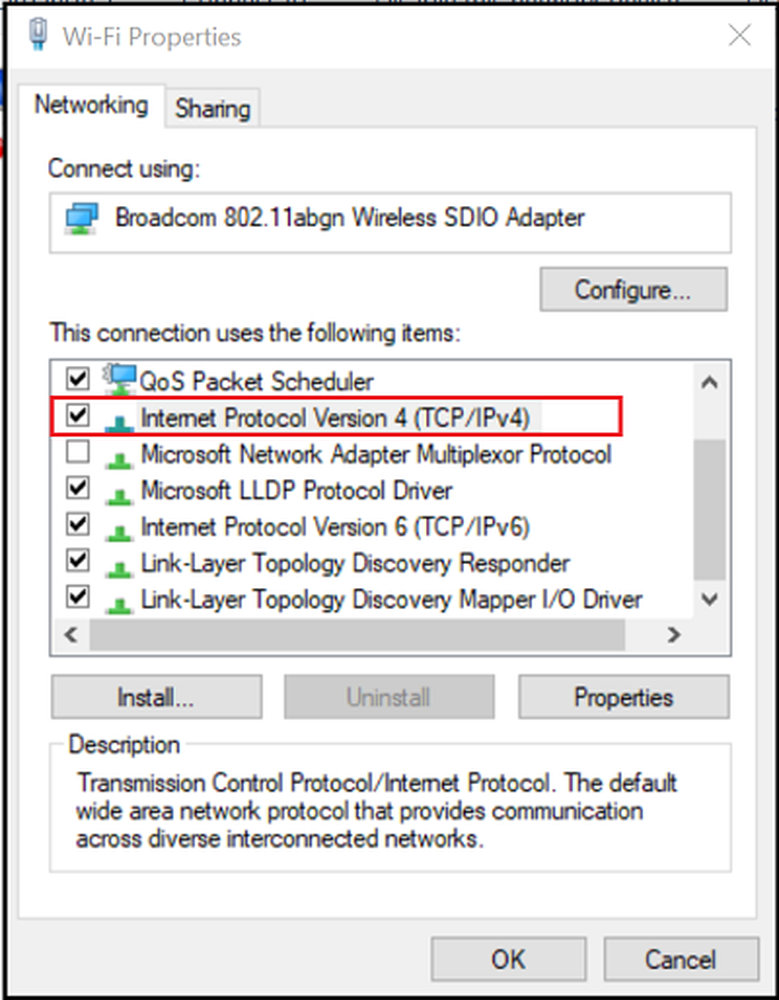
Task: Click the Properties button
Action: (x=623, y=697)
